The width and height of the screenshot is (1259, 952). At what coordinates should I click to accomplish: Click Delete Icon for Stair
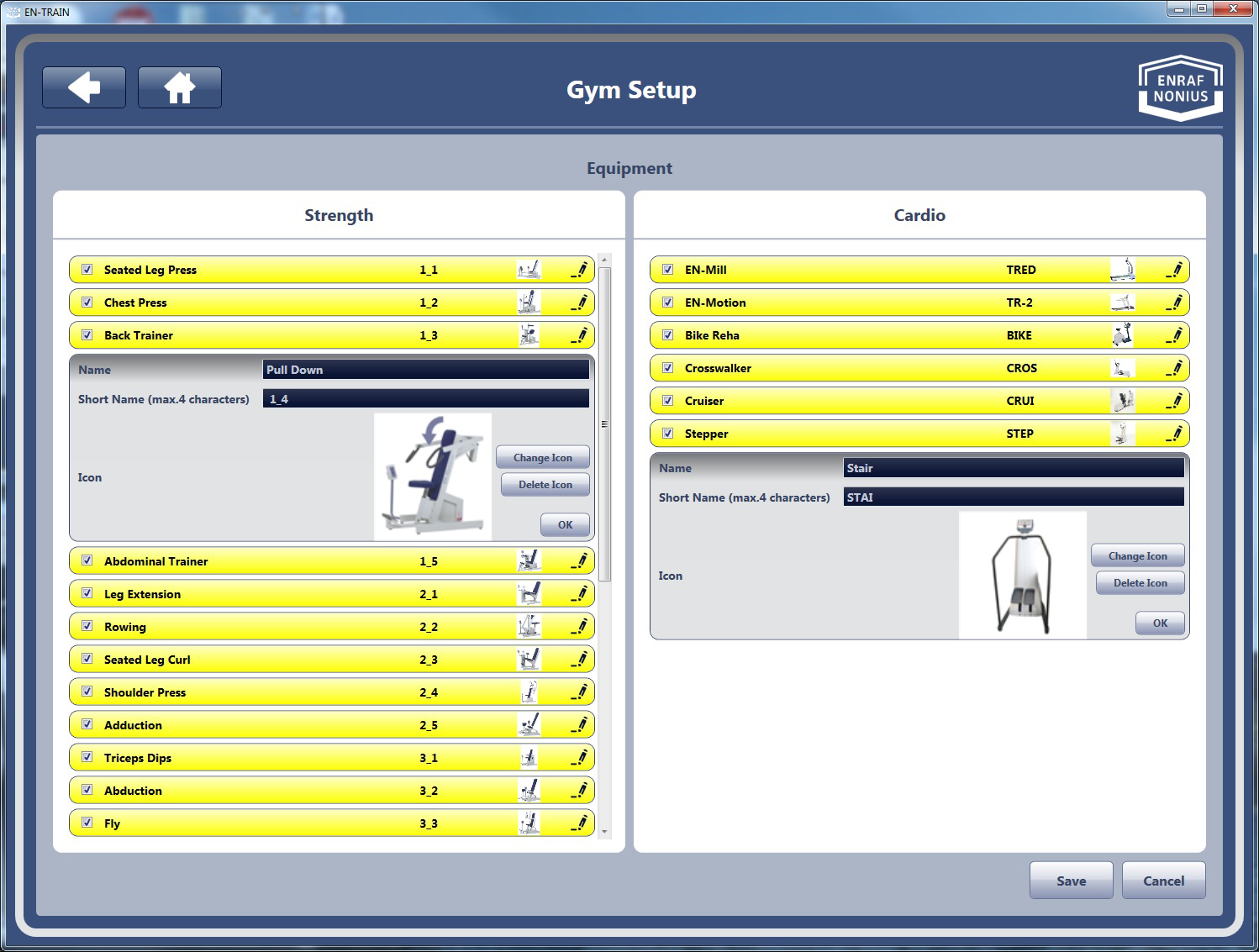[x=1140, y=582]
